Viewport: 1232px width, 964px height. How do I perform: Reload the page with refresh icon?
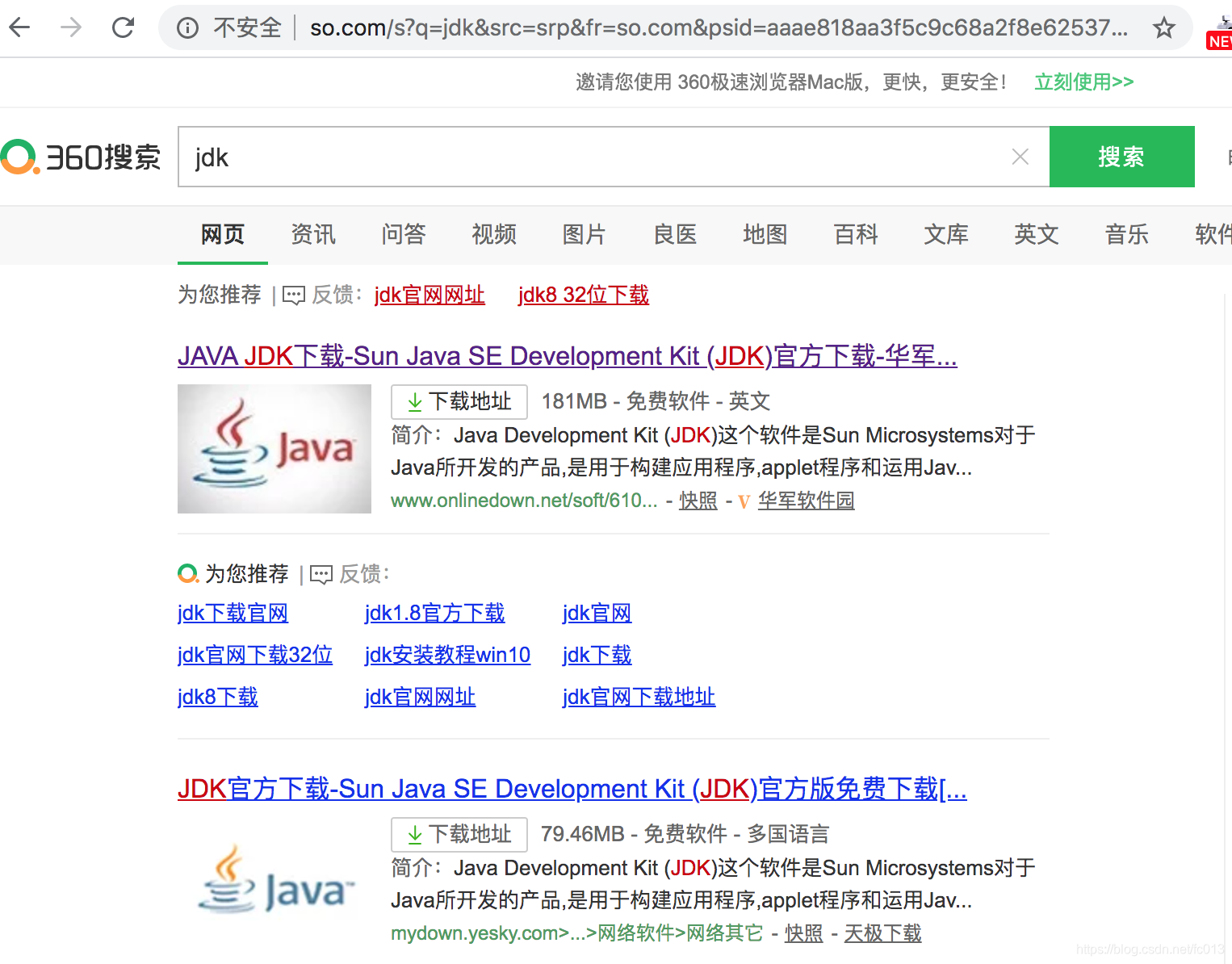tap(123, 27)
